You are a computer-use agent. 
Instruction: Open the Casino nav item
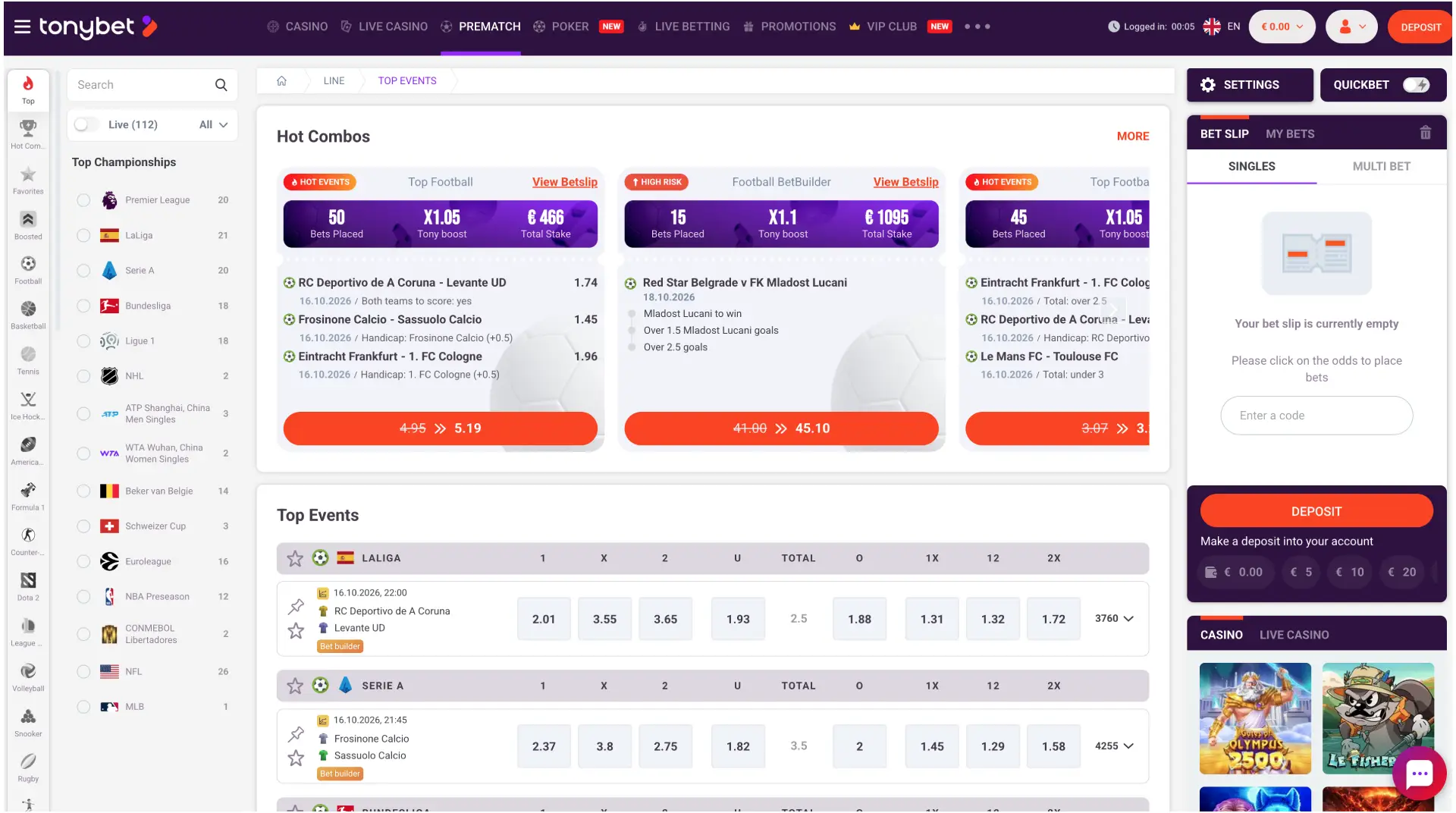point(297,27)
